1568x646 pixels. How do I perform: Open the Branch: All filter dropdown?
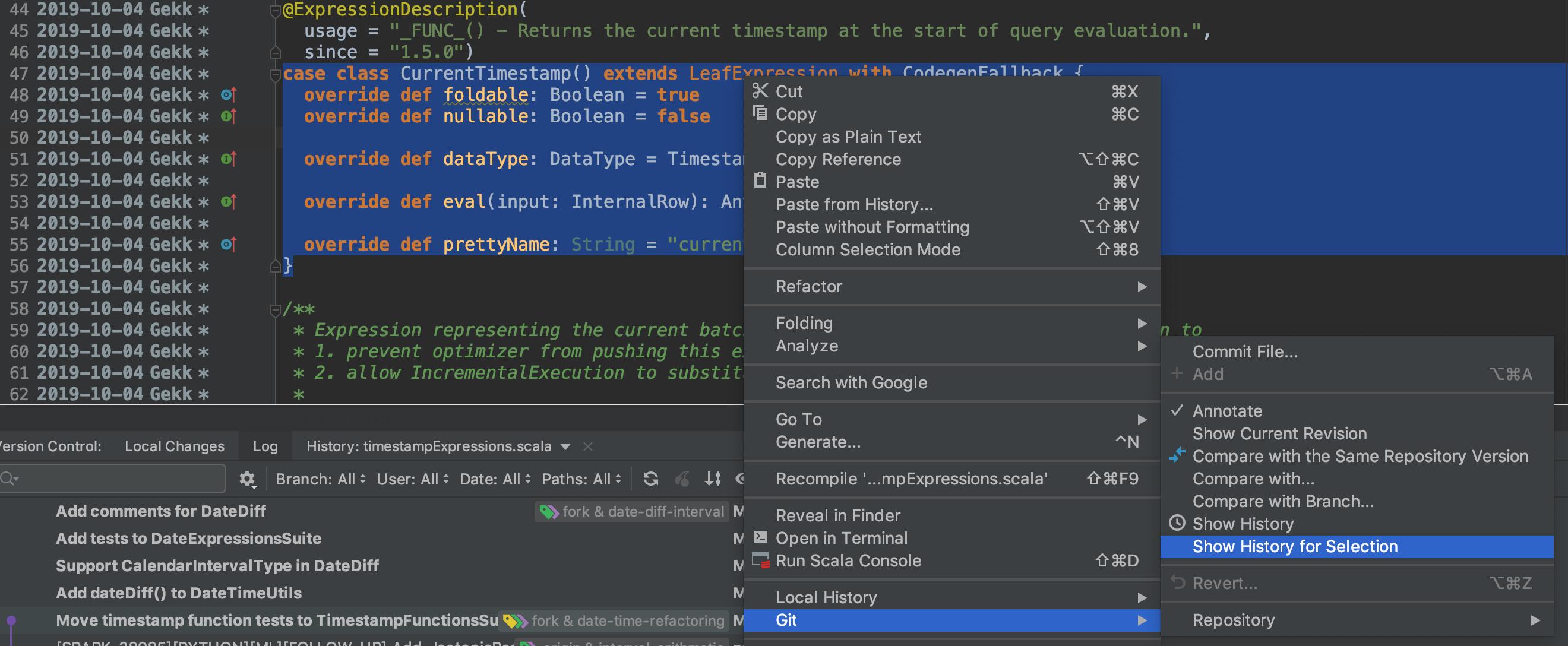[320, 479]
